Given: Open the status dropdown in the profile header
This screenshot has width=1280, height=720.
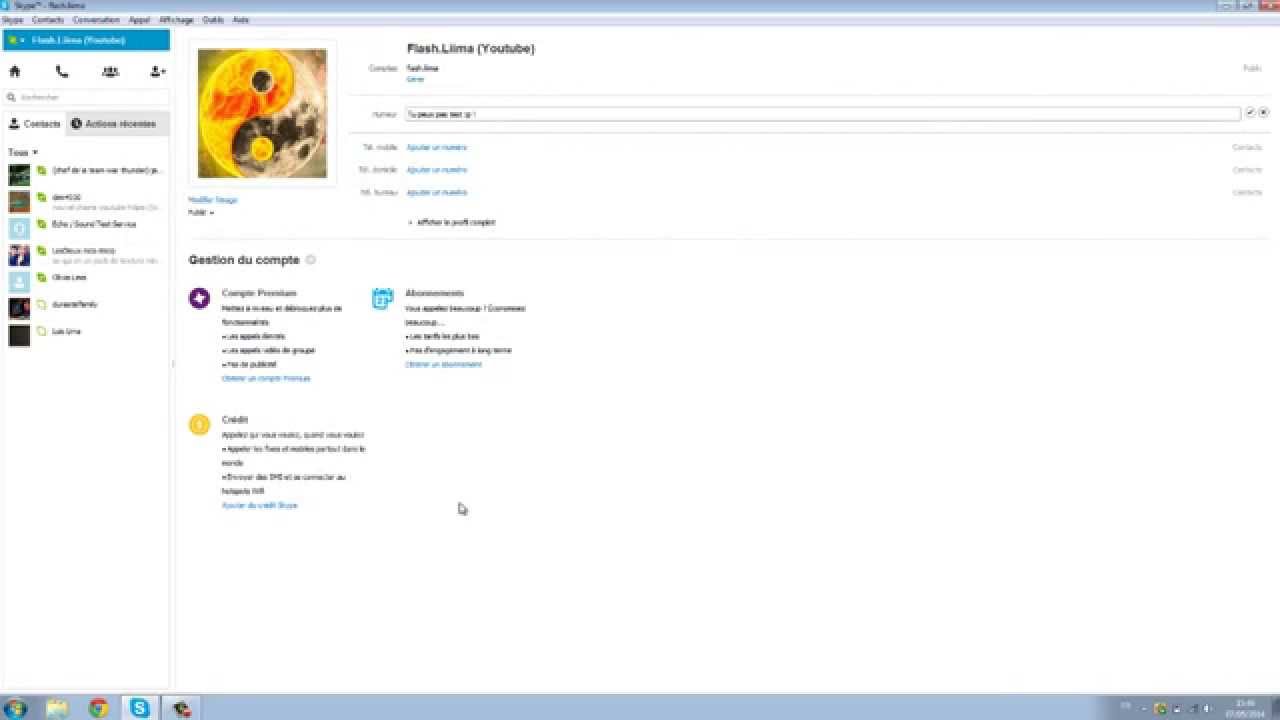Looking at the screenshot, I should coord(14,40).
